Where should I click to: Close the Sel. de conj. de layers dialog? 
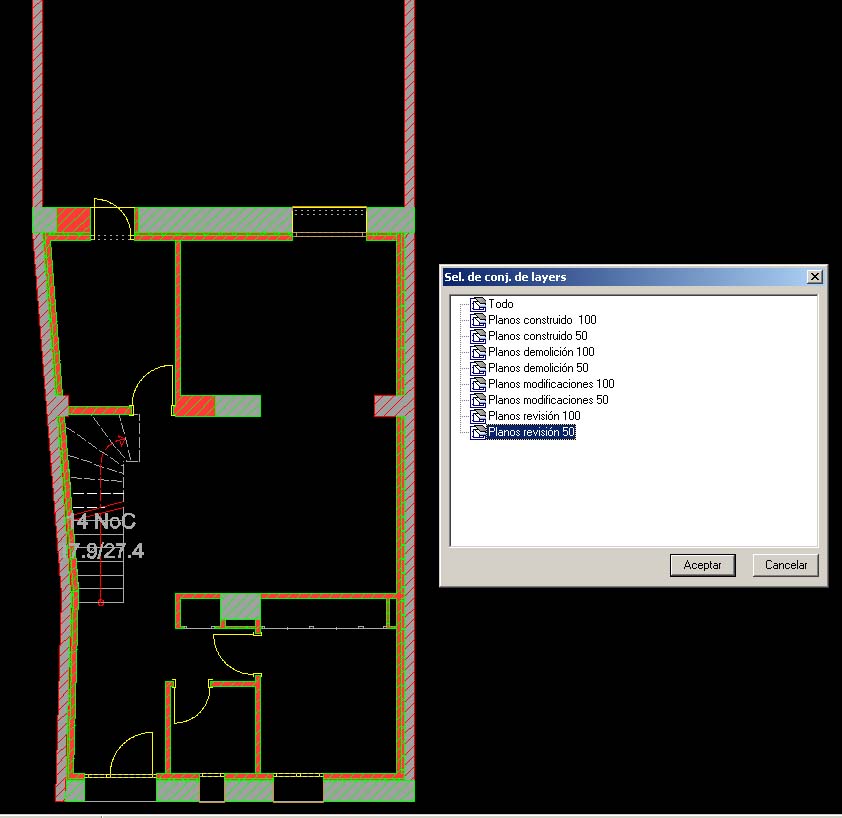pos(815,277)
